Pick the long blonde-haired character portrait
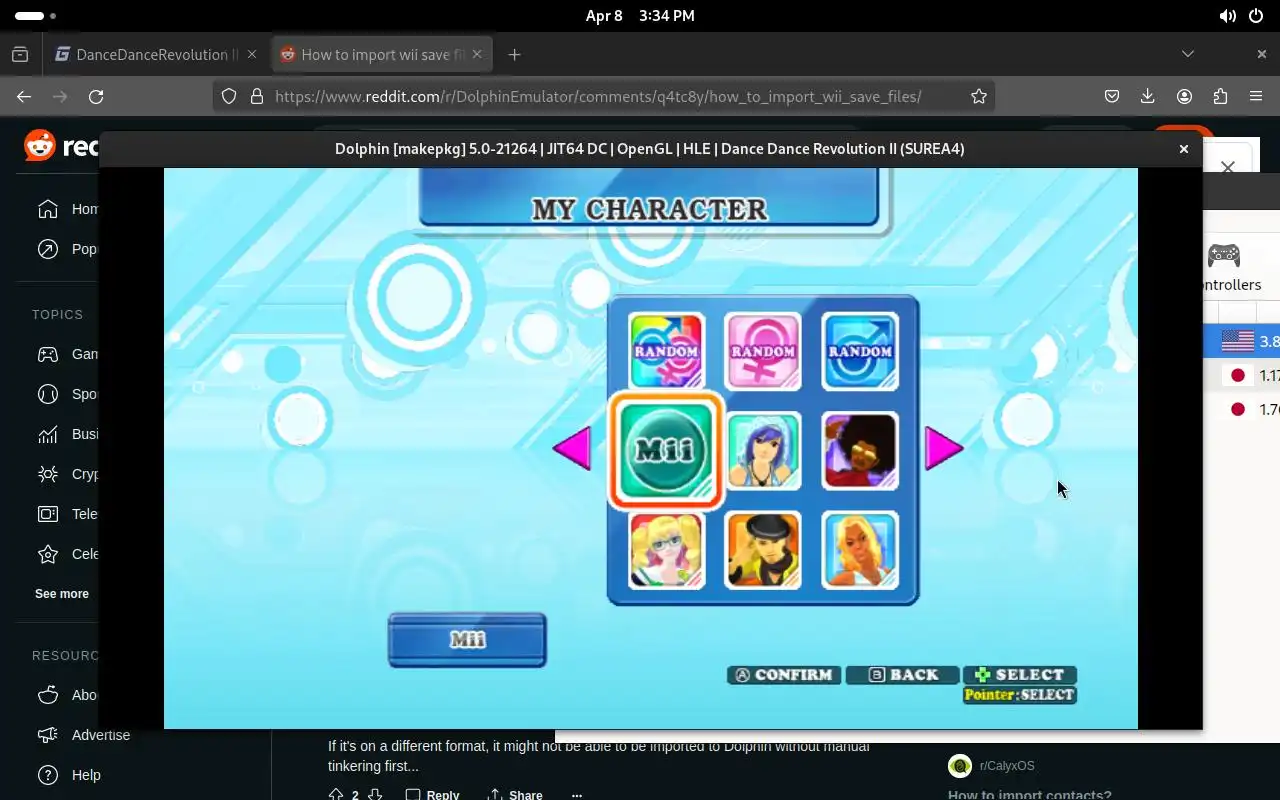 (x=860, y=550)
